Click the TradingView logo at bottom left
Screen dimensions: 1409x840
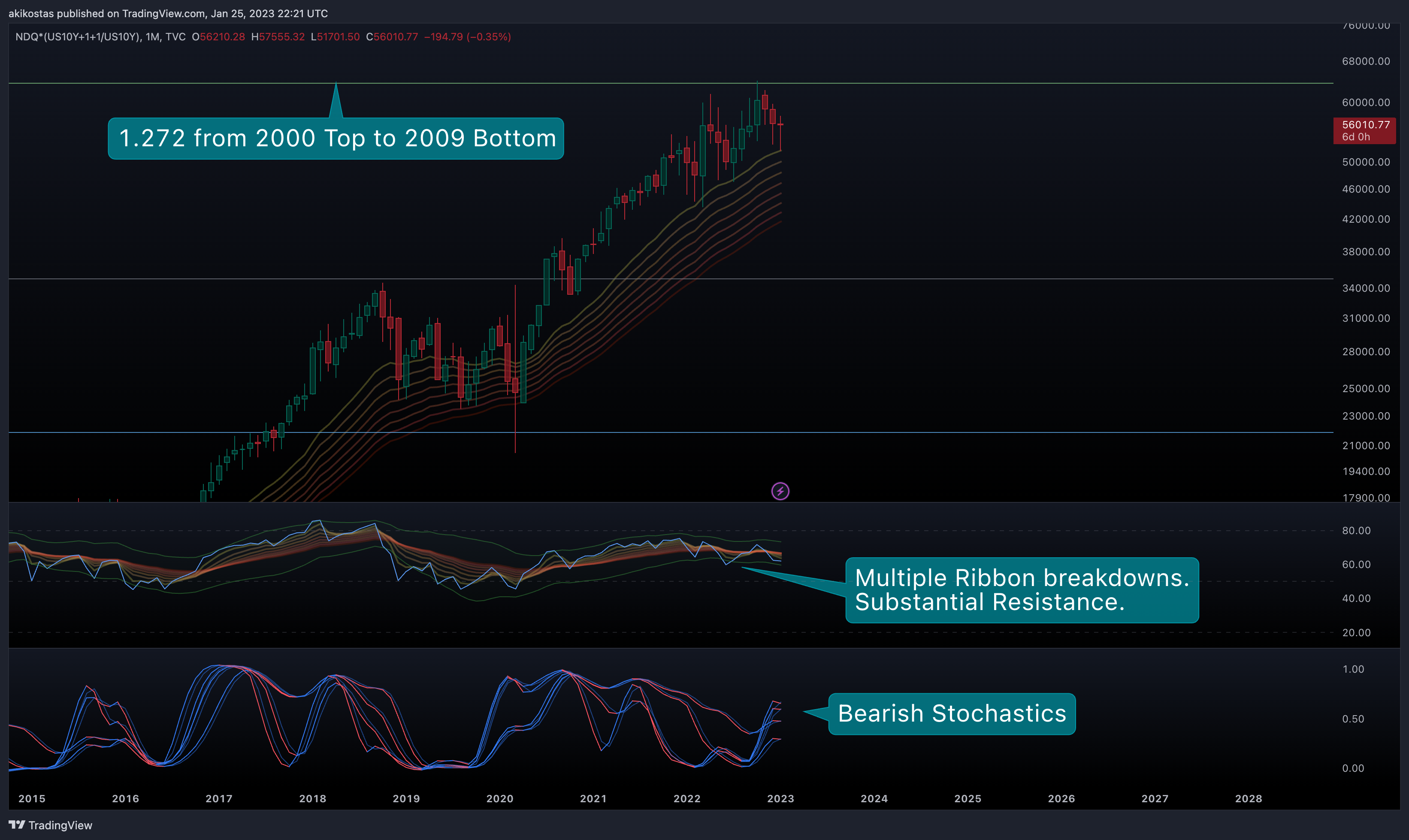[x=50, y=825]
